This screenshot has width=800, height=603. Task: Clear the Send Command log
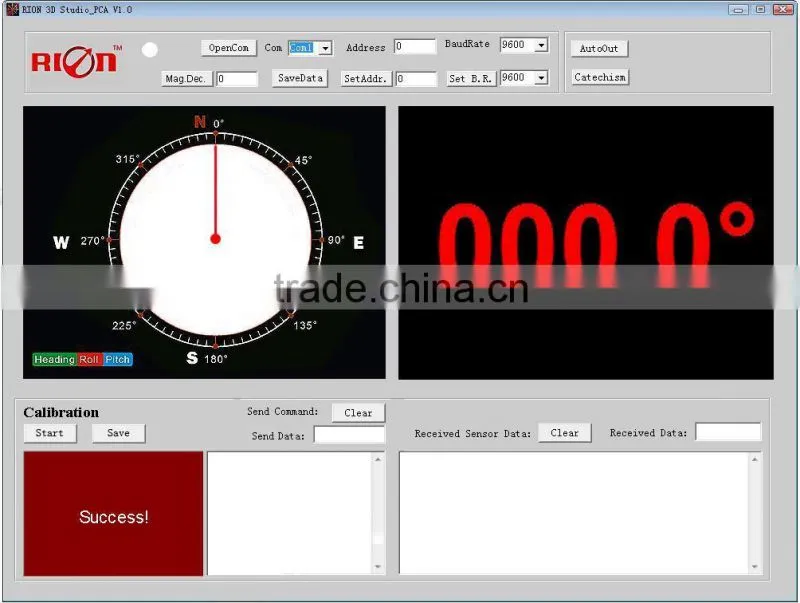pyautogui.click(x=358, y=413)
